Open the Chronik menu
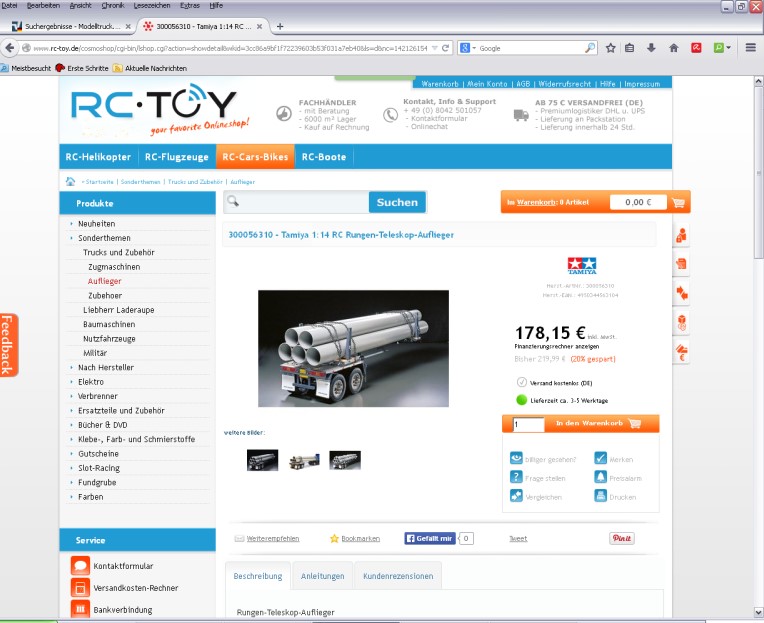The height and width of the screenshot is (623, 764). coord(113,5)
